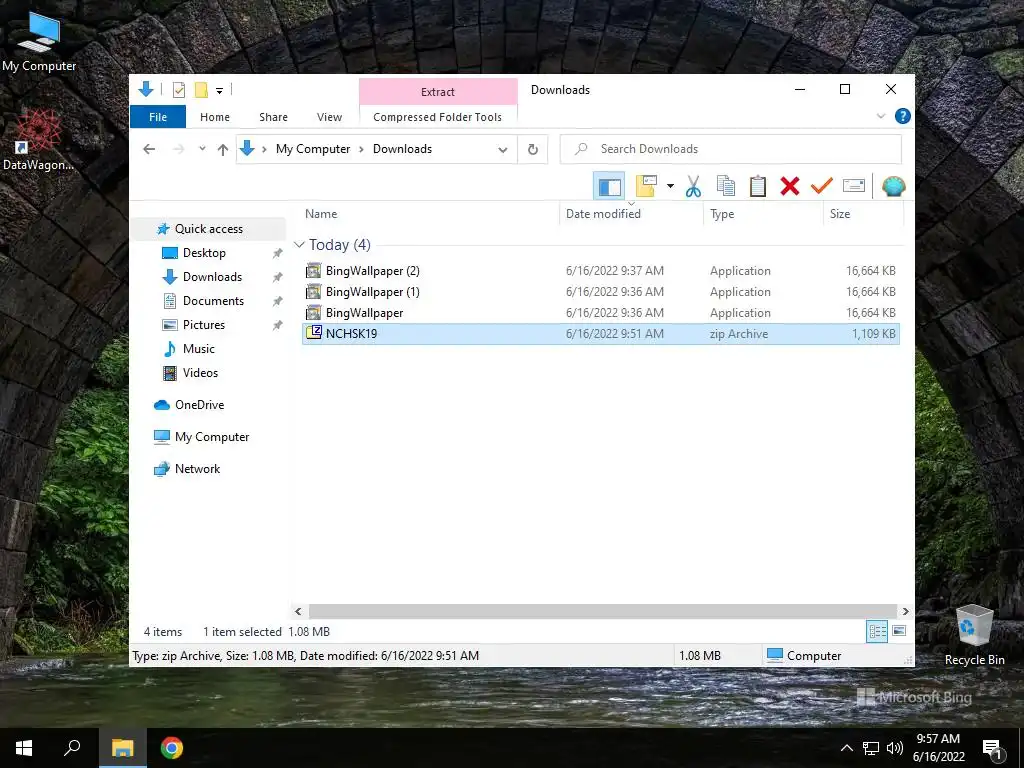Select Quick access in navigation pane
The image size is (1024, 768).
[208, 229]
